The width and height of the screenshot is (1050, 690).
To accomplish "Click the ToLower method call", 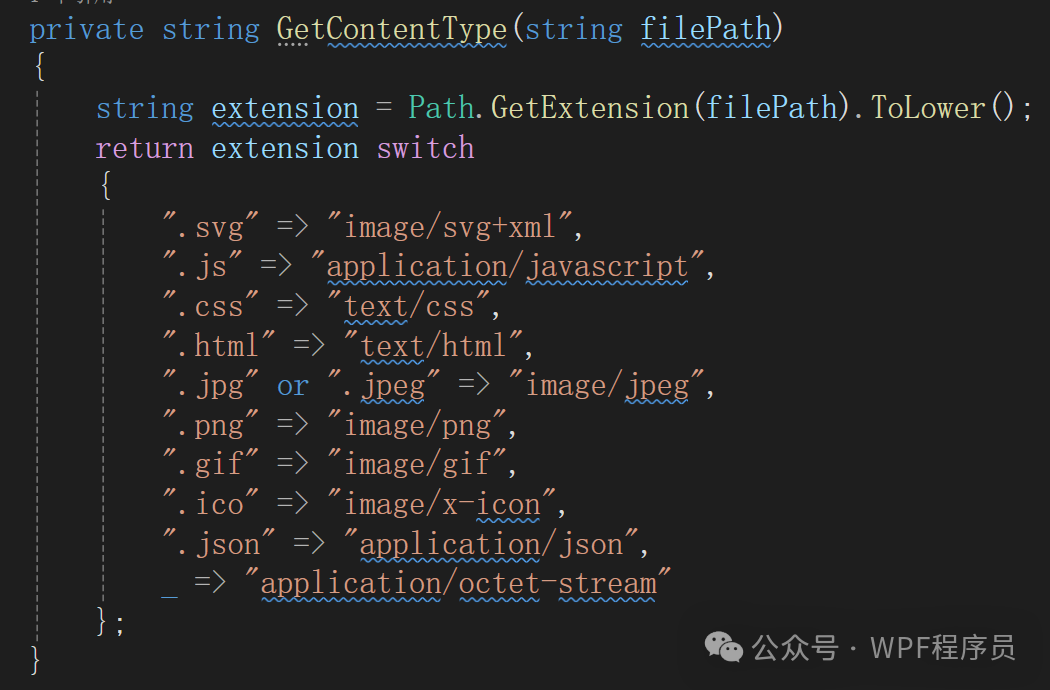I will [x=928, y=108].
